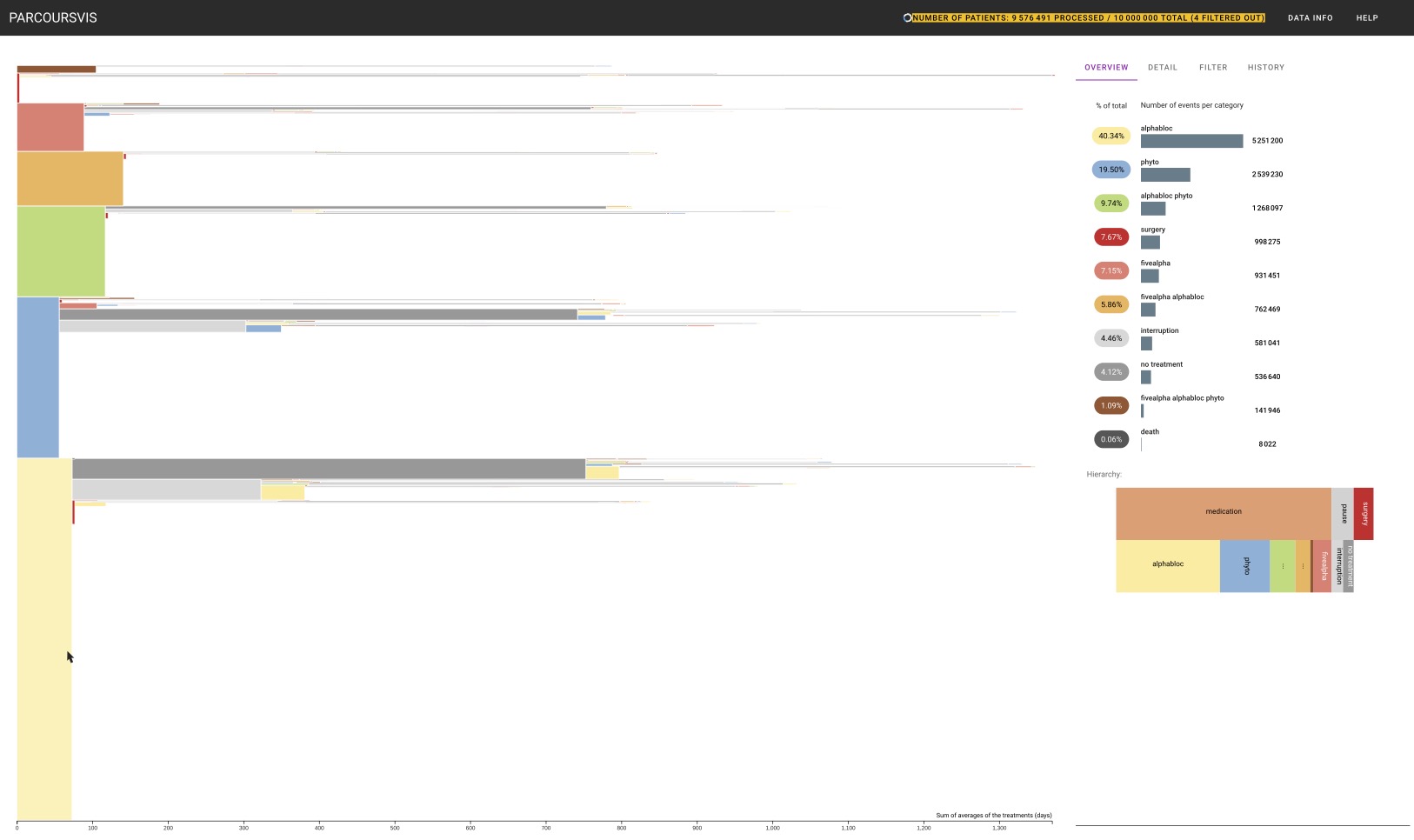This screenshot has height=840, width=1414.
Task: Click the alphabloc event count bar
Action: (1191, 141)
